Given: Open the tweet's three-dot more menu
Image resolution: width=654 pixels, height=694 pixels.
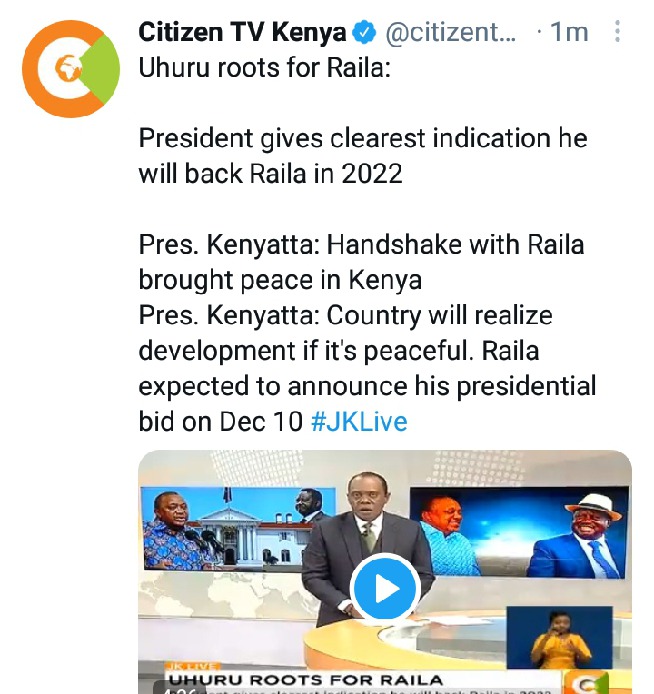Looking at the screenshot, I should coord(617,32).
